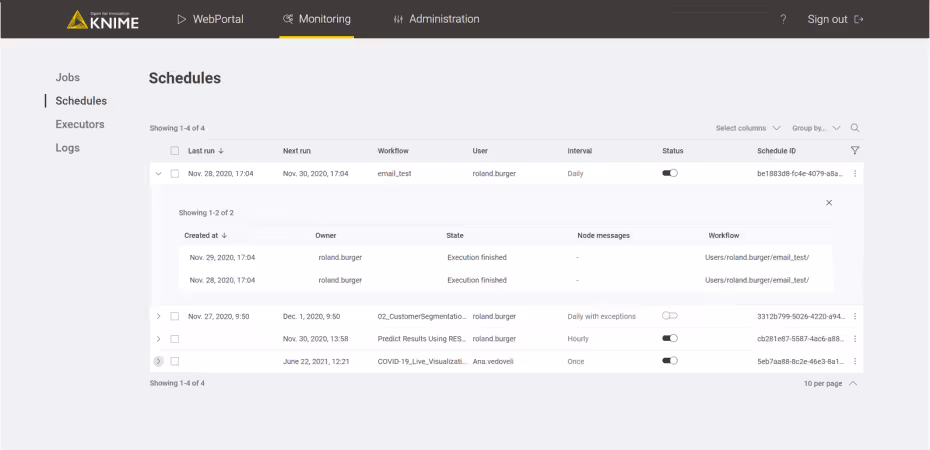Screen dimensions: 930x450
Task: Expand the Predict Results Using REST schedule row
Action: (158, 339)
